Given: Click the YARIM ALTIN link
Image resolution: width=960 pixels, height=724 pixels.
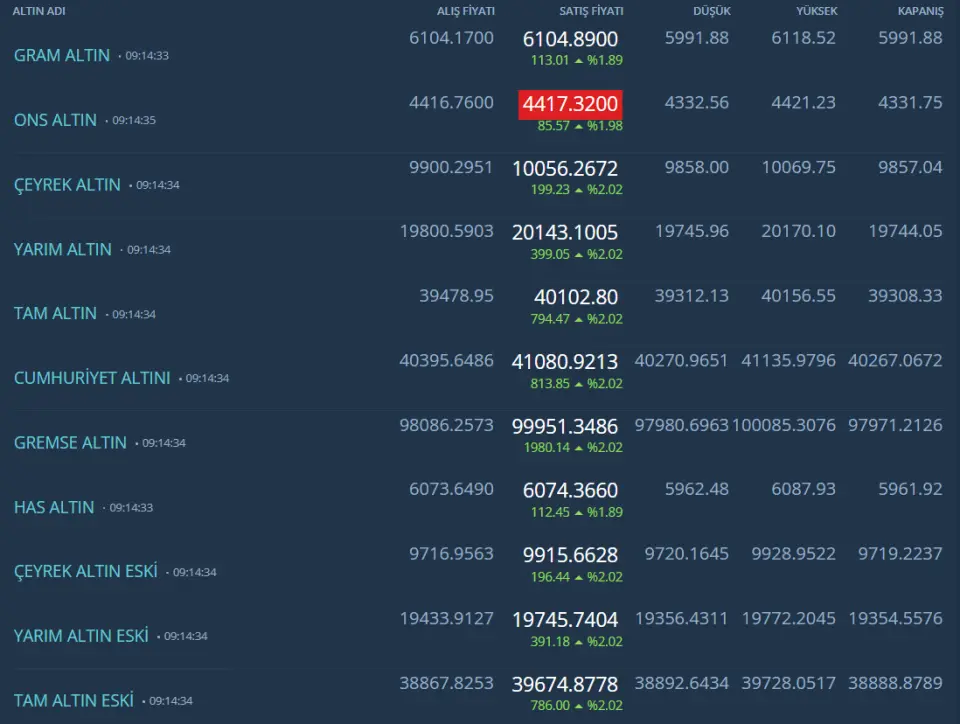Looking at the screenshot, I should (x=63, y=249).
